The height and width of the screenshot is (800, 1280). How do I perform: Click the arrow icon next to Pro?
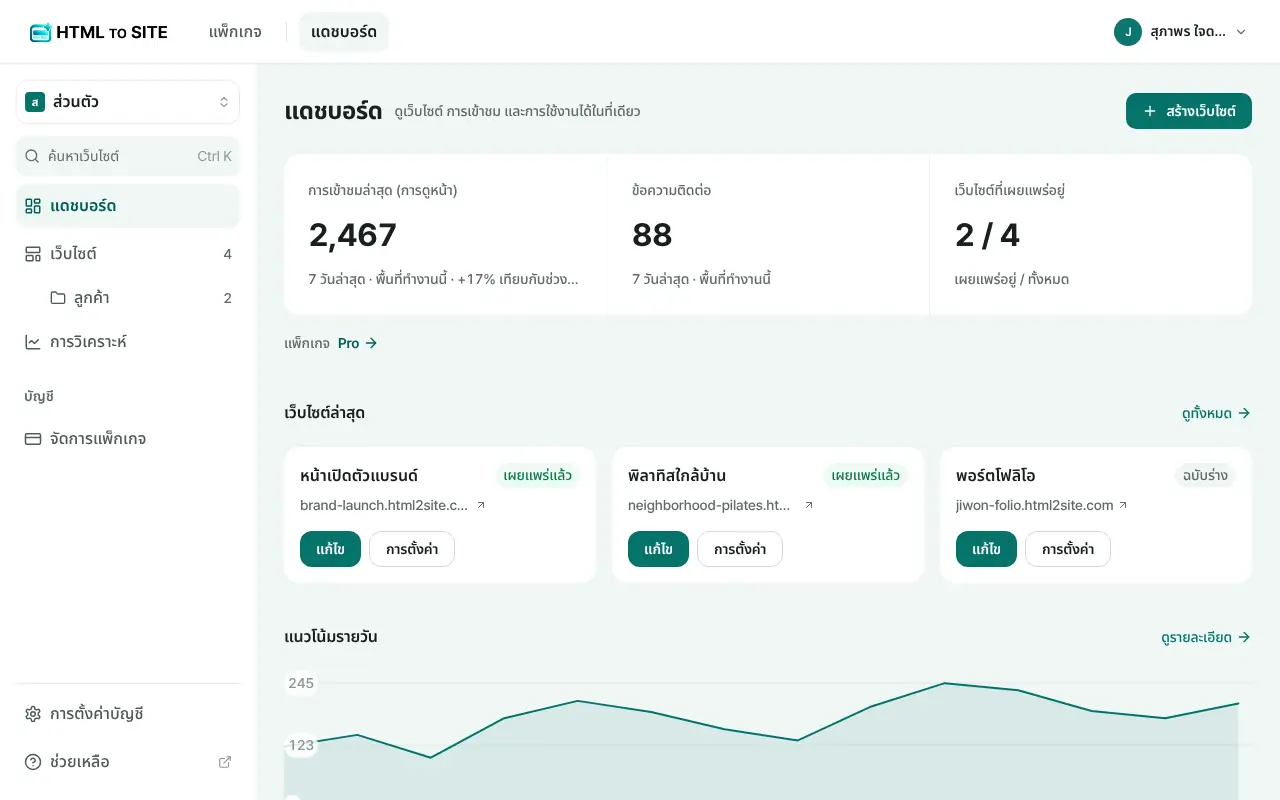tap(371, 343)
